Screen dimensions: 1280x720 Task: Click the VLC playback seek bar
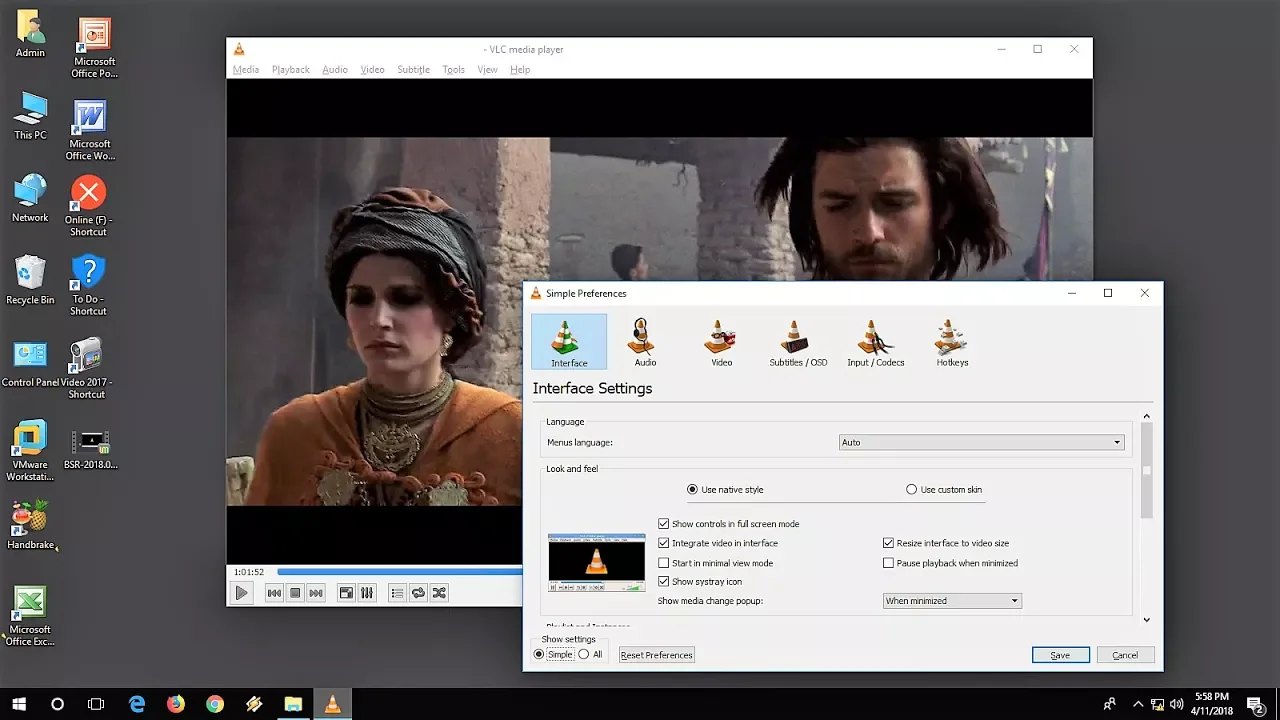point(399,572)
